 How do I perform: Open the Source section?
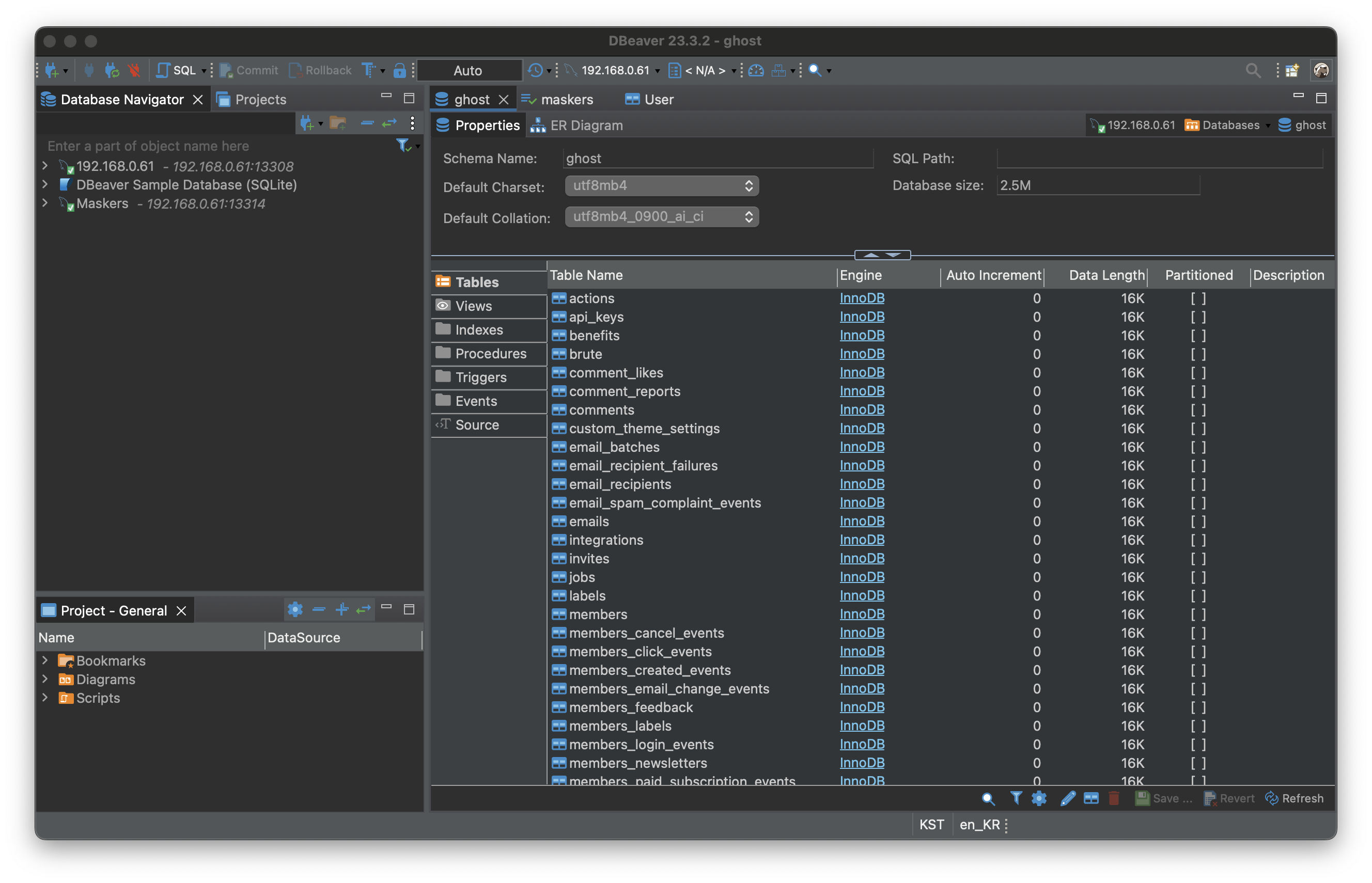489,425
